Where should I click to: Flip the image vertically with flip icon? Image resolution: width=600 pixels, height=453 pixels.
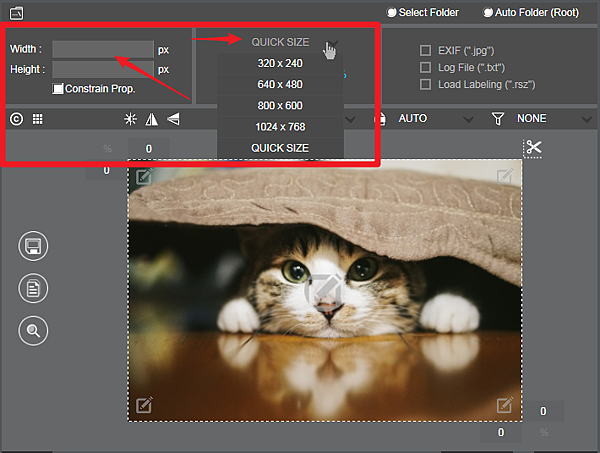173,119
